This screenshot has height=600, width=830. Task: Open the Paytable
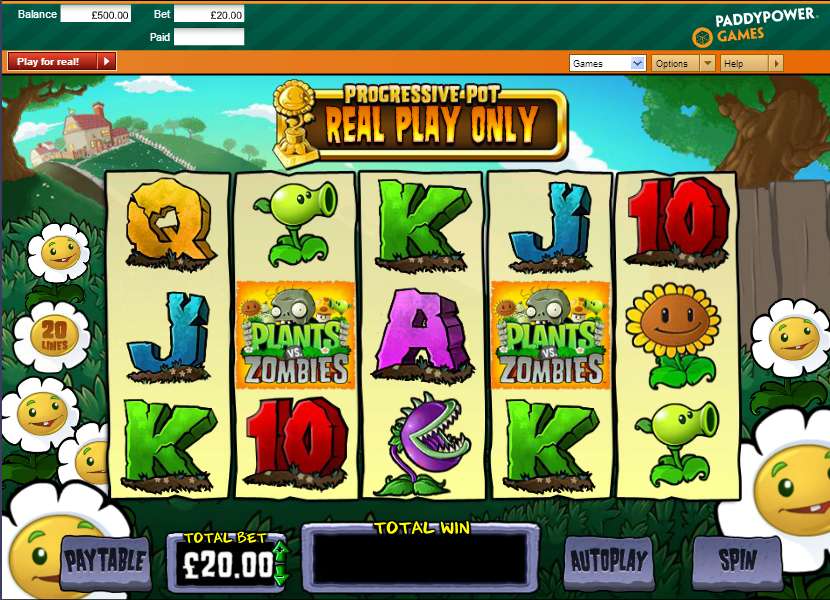pos(105,561)
